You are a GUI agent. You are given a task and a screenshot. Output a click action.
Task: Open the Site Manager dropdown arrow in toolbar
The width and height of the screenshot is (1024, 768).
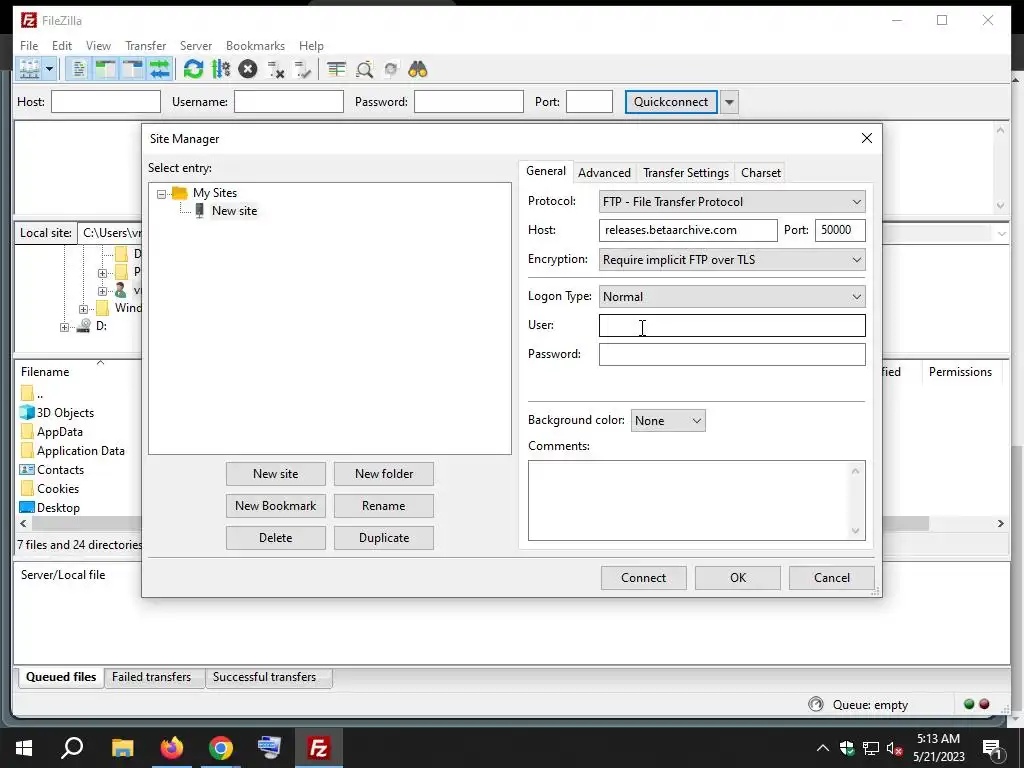(49, 69)
